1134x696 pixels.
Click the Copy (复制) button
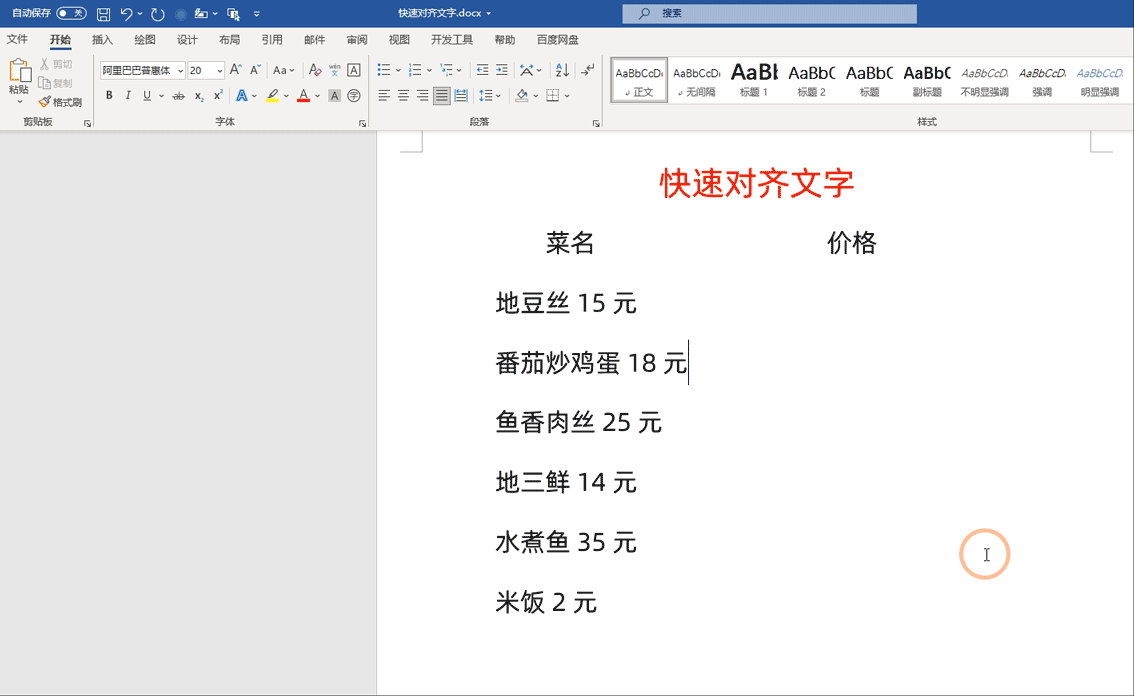56,83
